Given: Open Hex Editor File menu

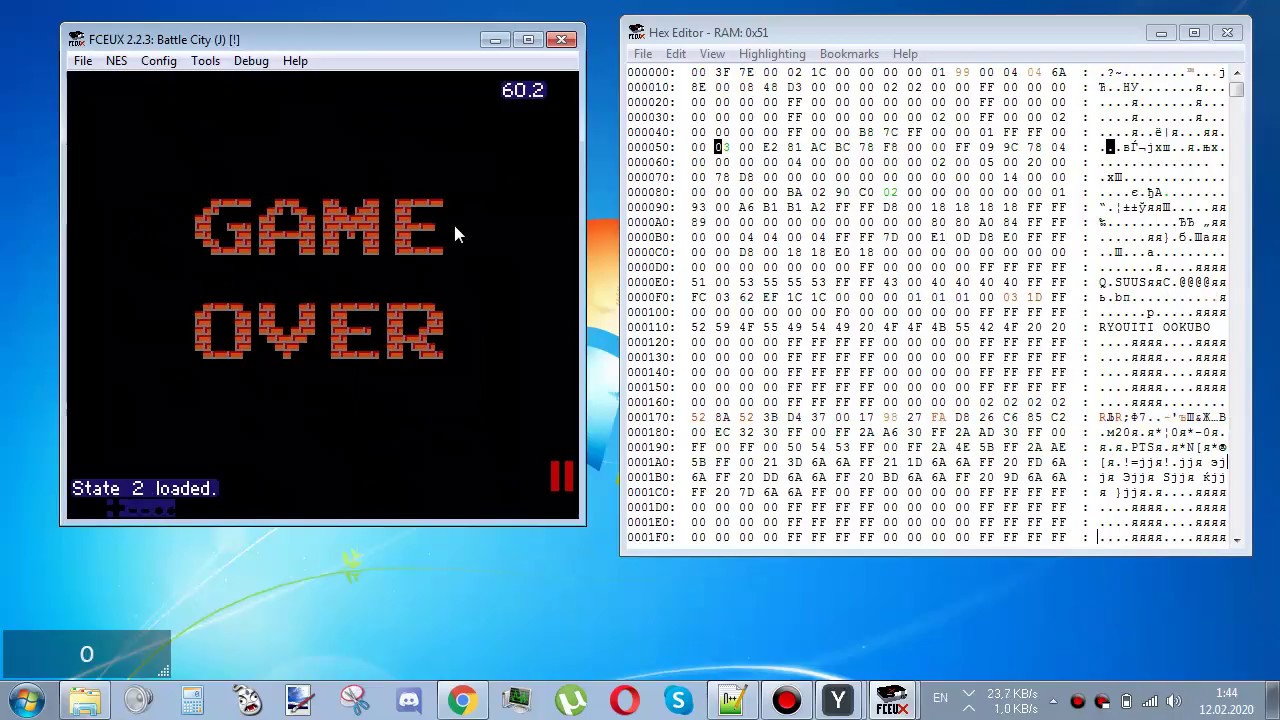Looking at the screenshot, I should click(643, 54).
